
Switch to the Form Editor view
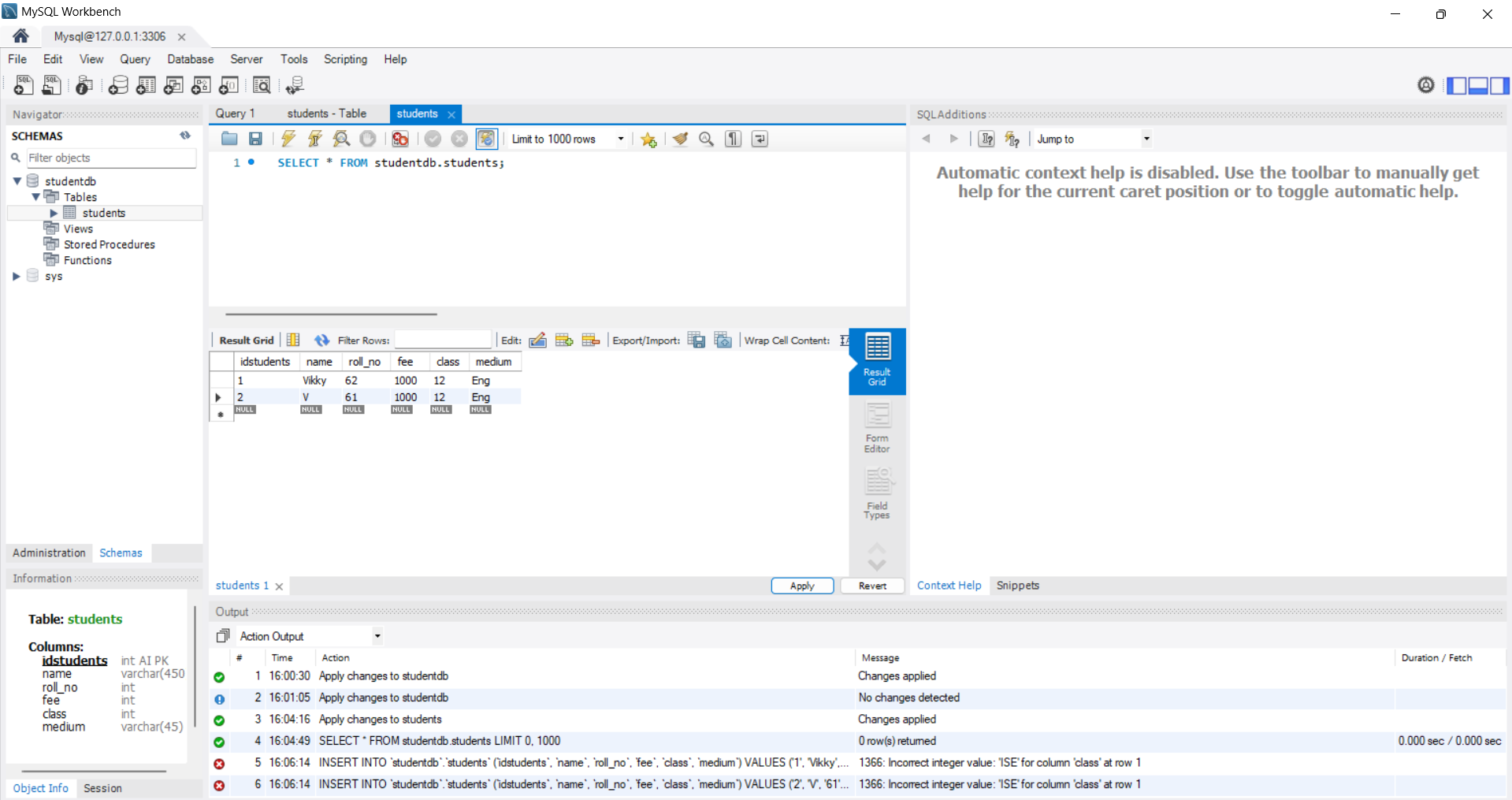[x=877, y=427]
